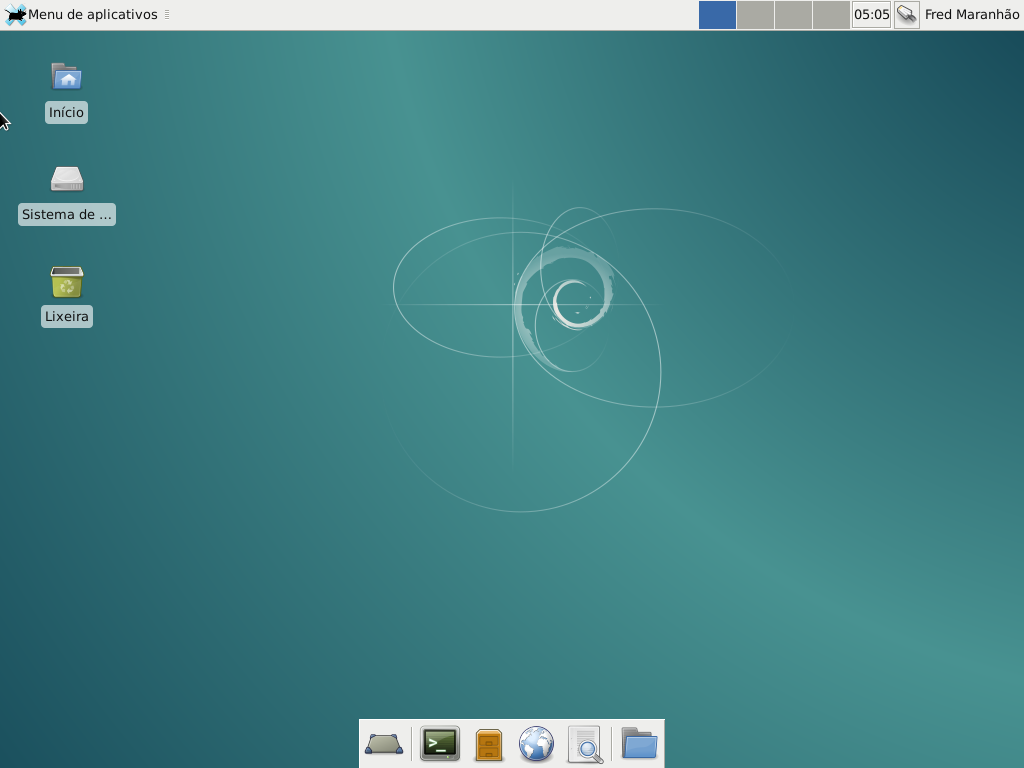Switch to the third workspace
Screen dimensions: 1024x768
(793, 15)
